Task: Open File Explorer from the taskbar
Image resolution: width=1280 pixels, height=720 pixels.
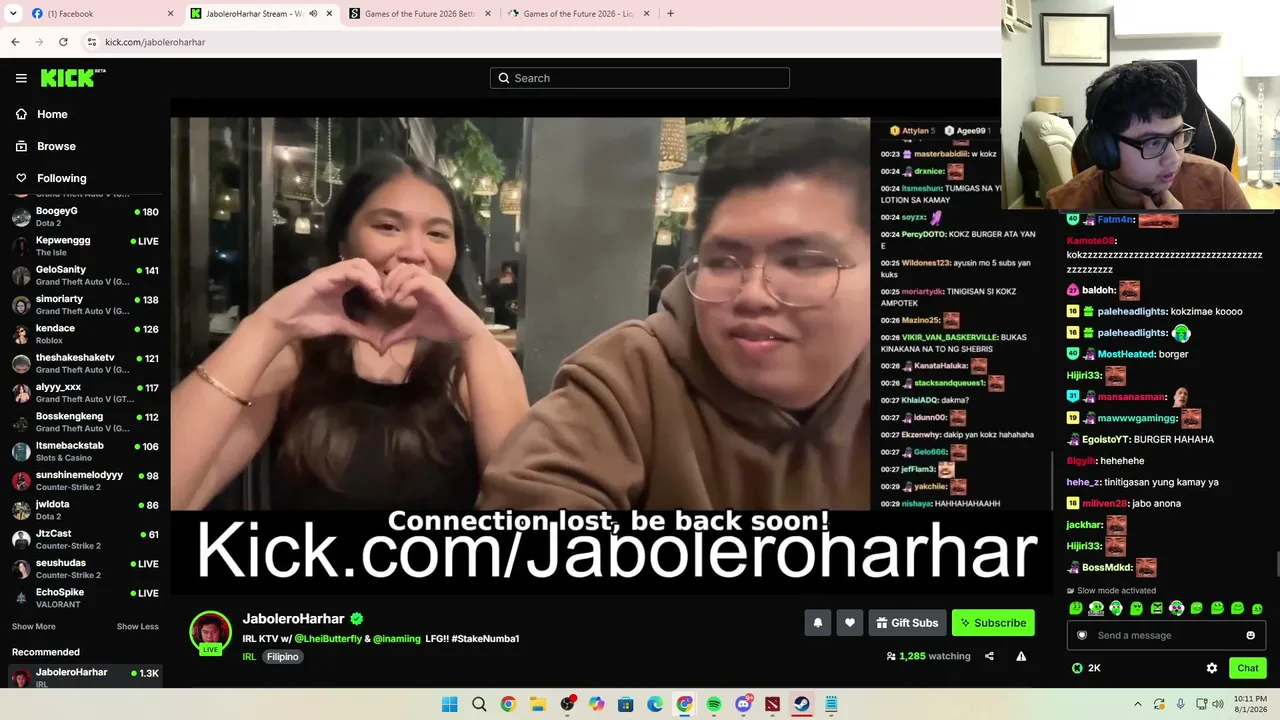Action: (x=538, y=704)
